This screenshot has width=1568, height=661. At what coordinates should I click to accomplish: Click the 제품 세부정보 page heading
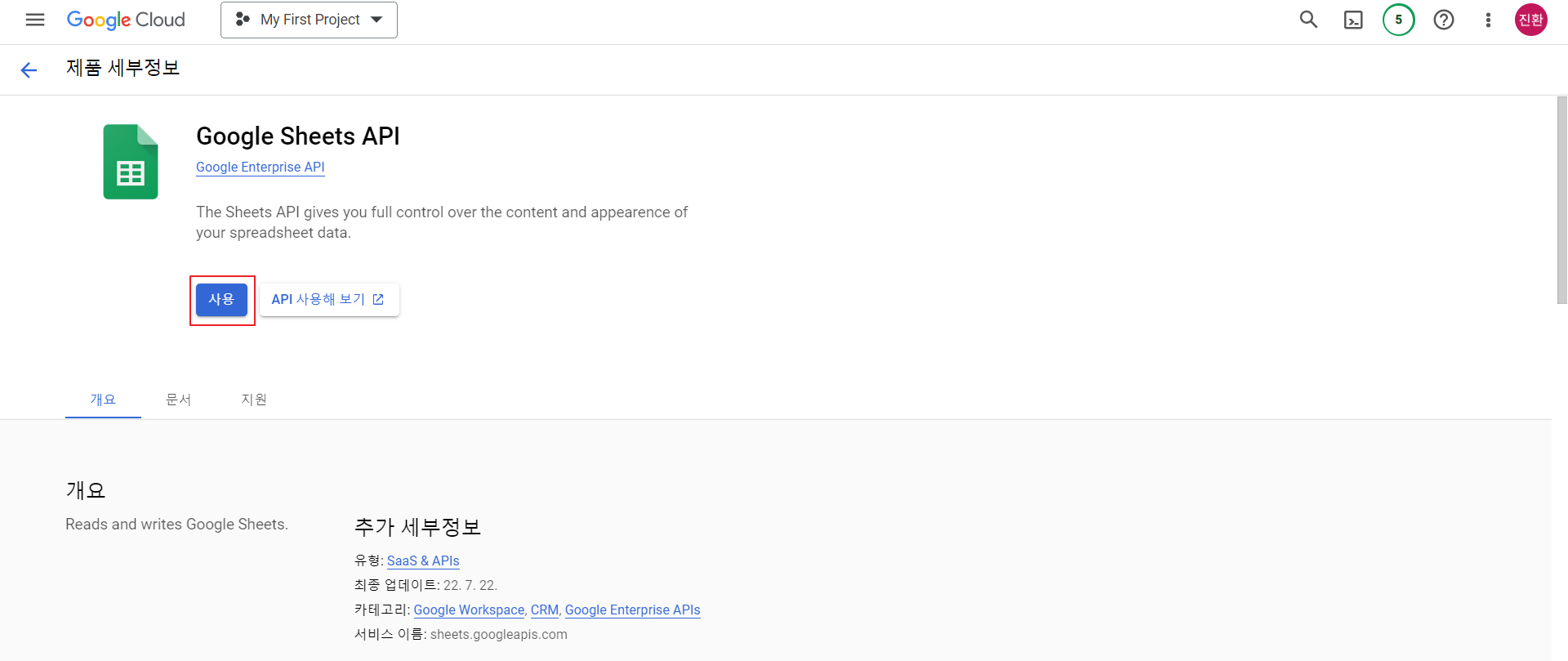pos(123,68)
